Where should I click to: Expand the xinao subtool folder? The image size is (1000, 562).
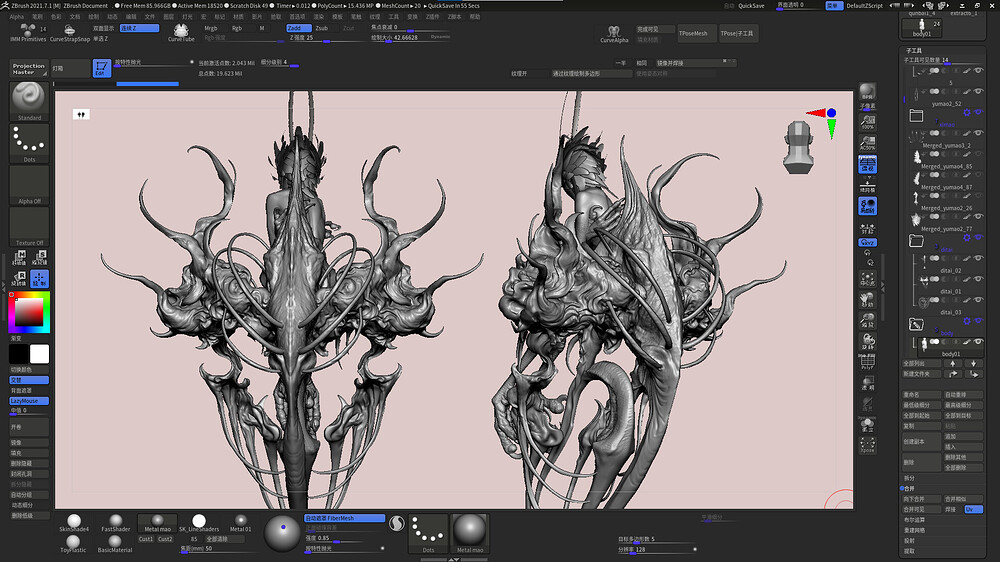916,115
